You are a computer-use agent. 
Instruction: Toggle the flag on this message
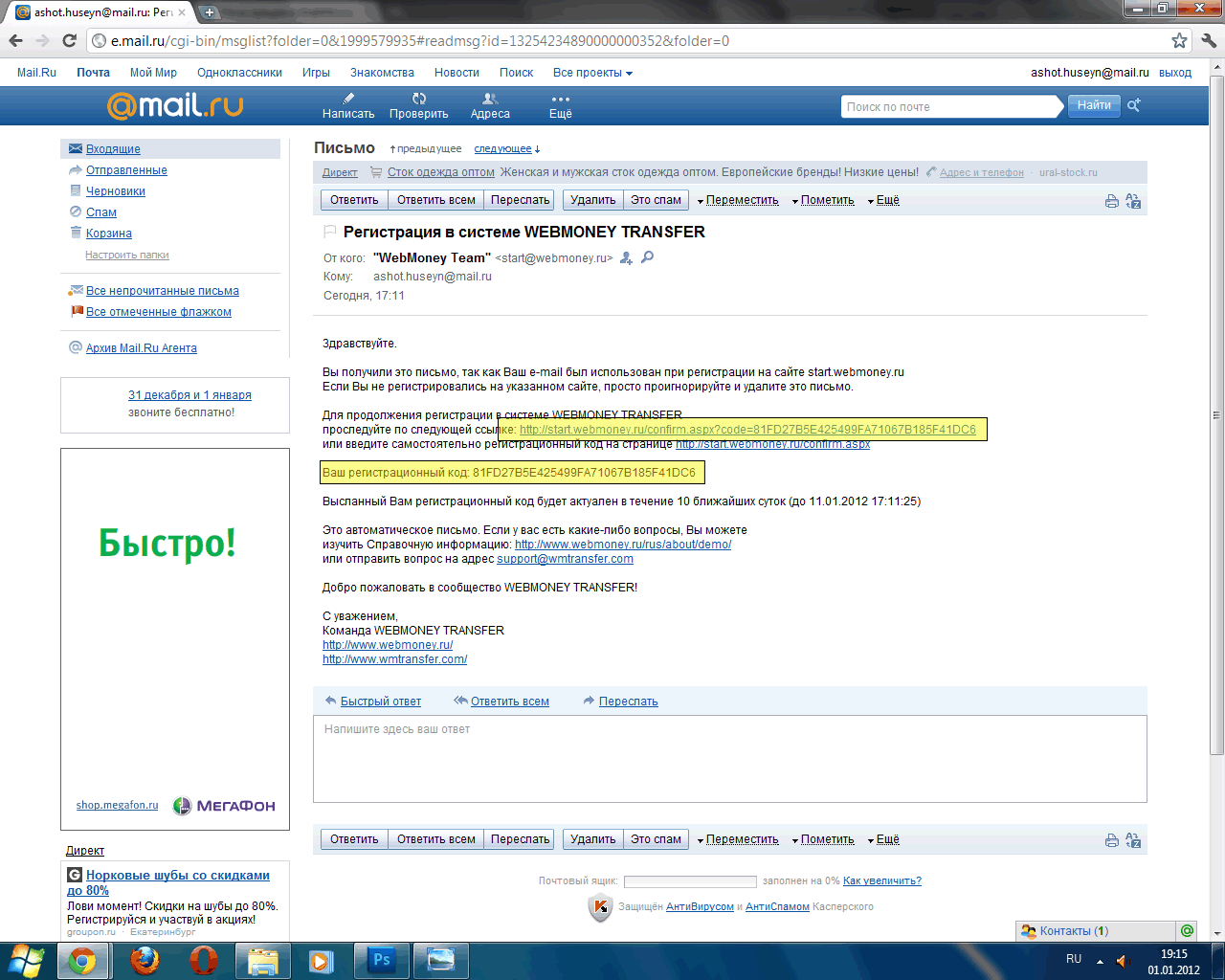(329, 232)
